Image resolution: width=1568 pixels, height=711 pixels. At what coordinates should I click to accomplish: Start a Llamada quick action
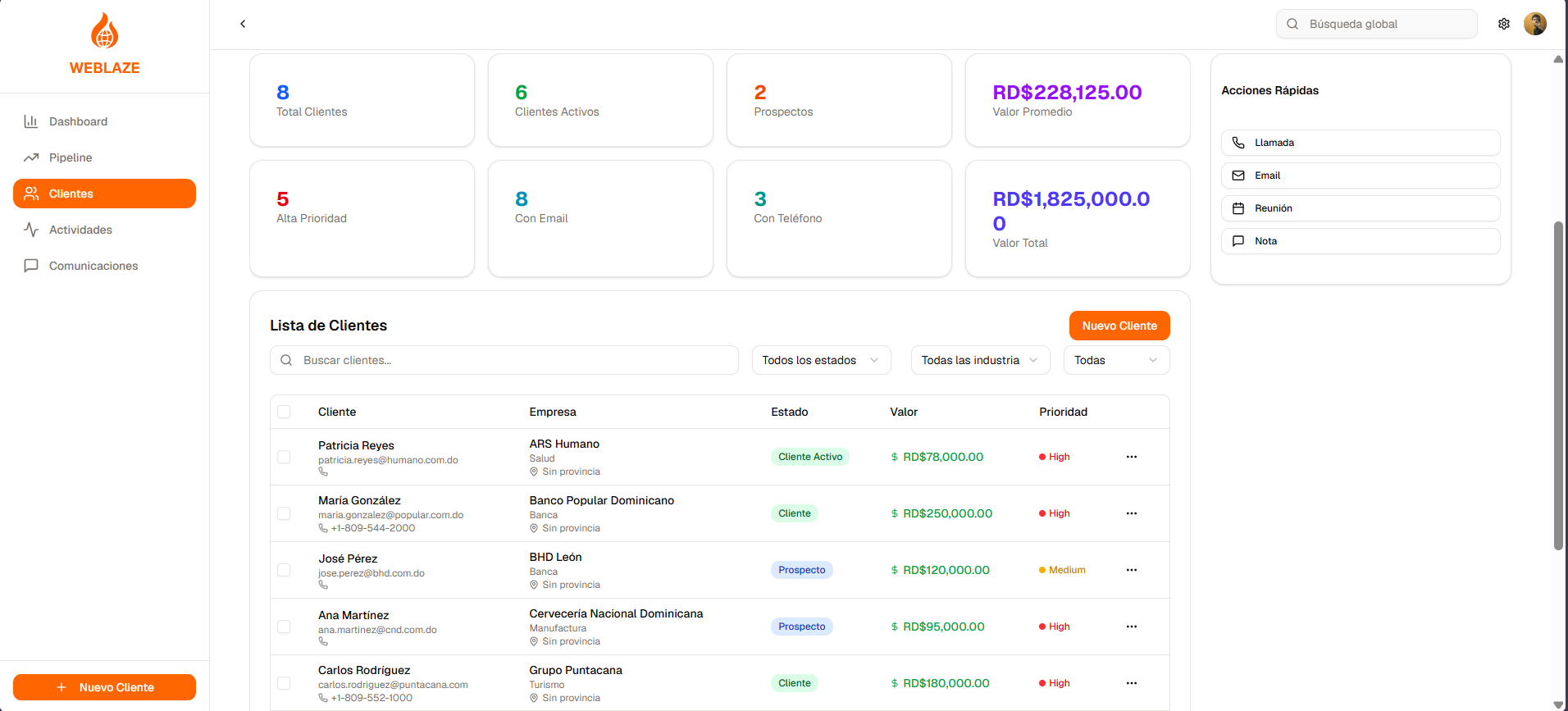[1361, 143]
